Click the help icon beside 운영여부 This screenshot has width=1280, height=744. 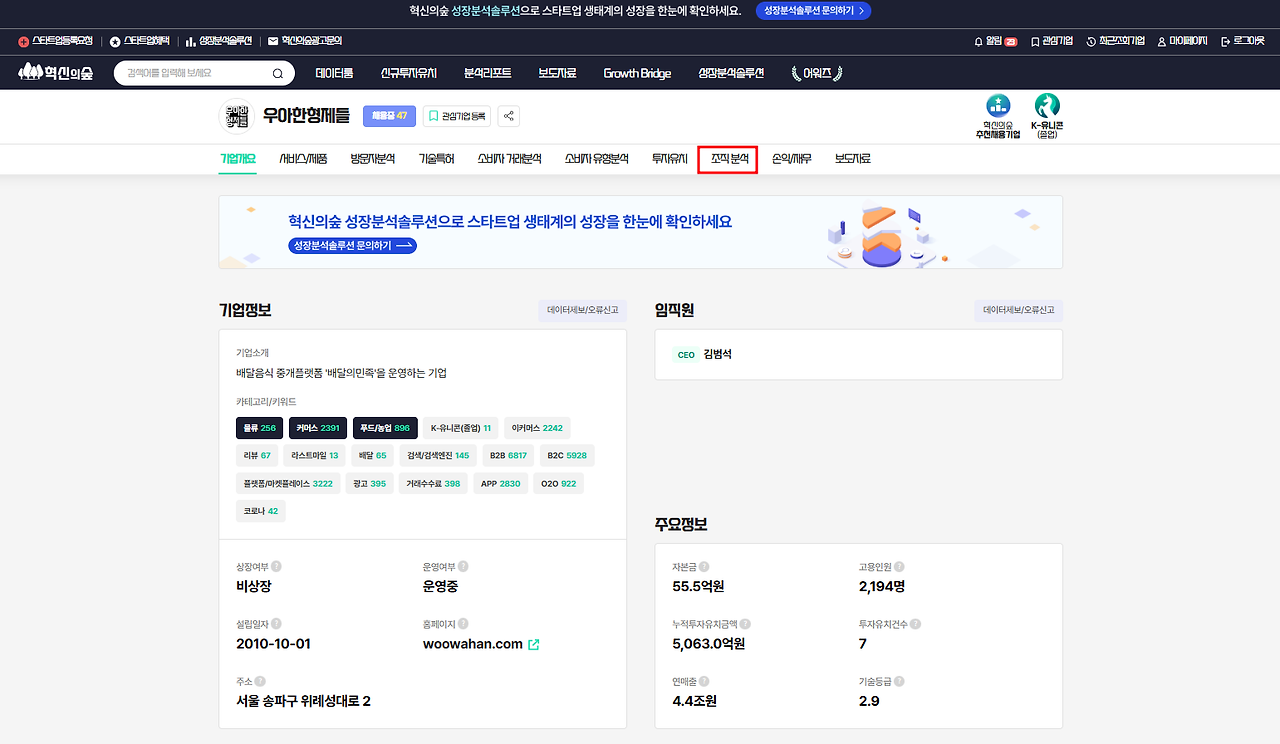463,567
